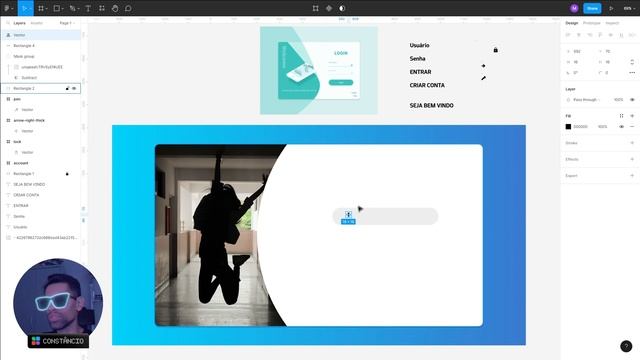
Task: Open the Pass through blend mode dropdown
Action: (586, 100)
